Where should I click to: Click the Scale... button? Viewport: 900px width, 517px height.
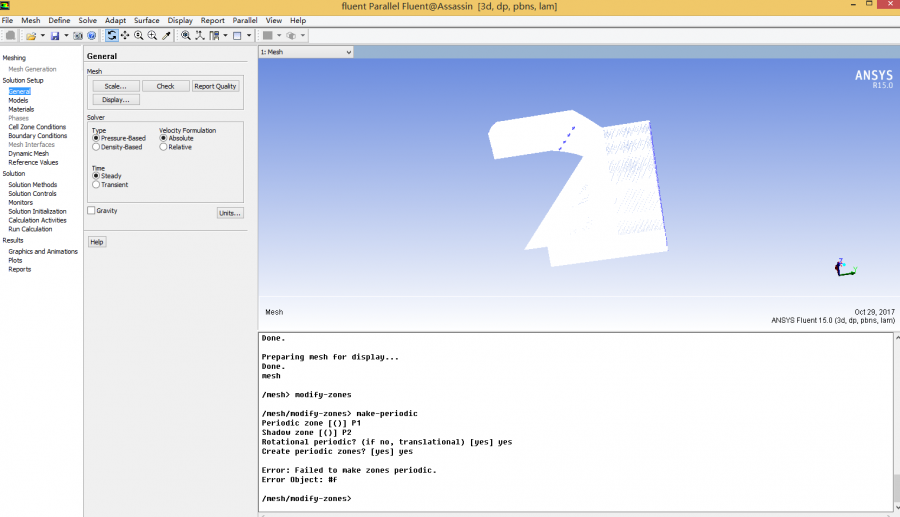pyautogui.click(x=115, y=86)
